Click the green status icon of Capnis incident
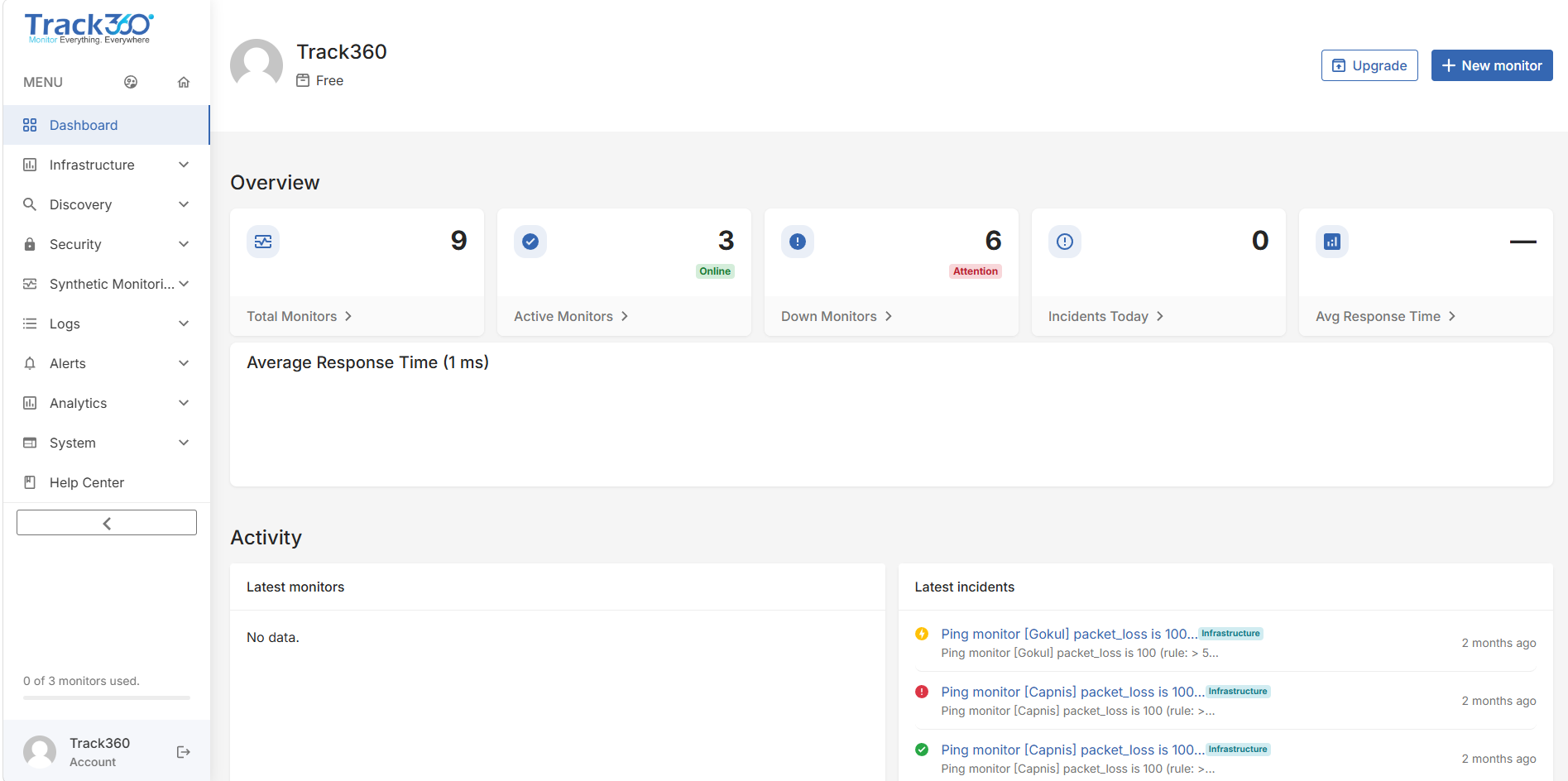This screenshot has width=1568, height=781. tap(922, 750)
